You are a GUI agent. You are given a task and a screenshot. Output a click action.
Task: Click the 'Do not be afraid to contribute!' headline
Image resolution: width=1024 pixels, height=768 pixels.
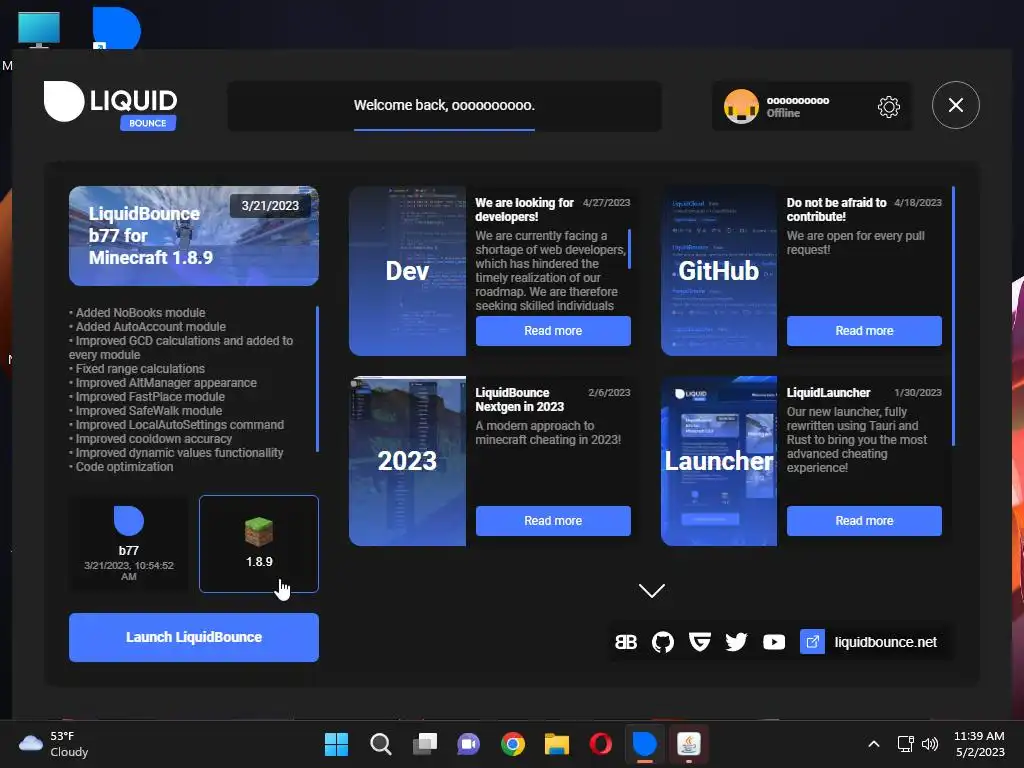(837, 210)
